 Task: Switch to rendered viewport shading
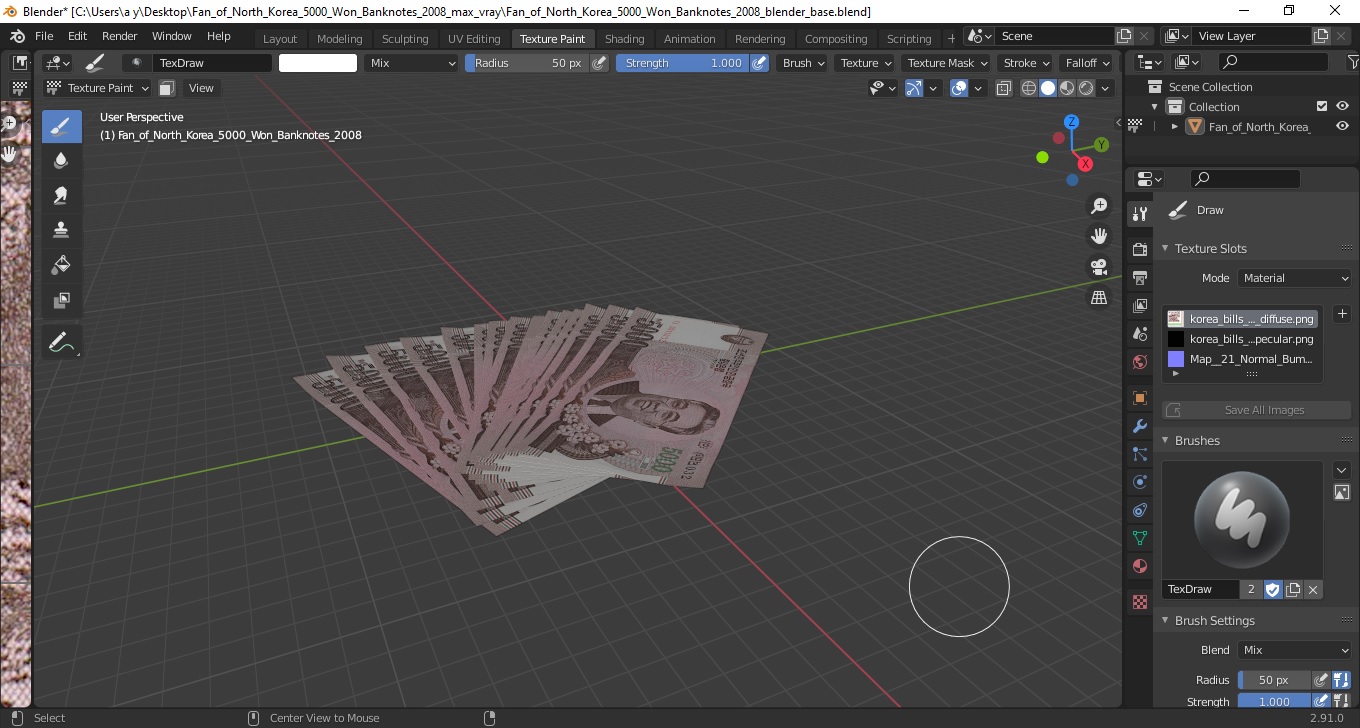pos(1086,88)
